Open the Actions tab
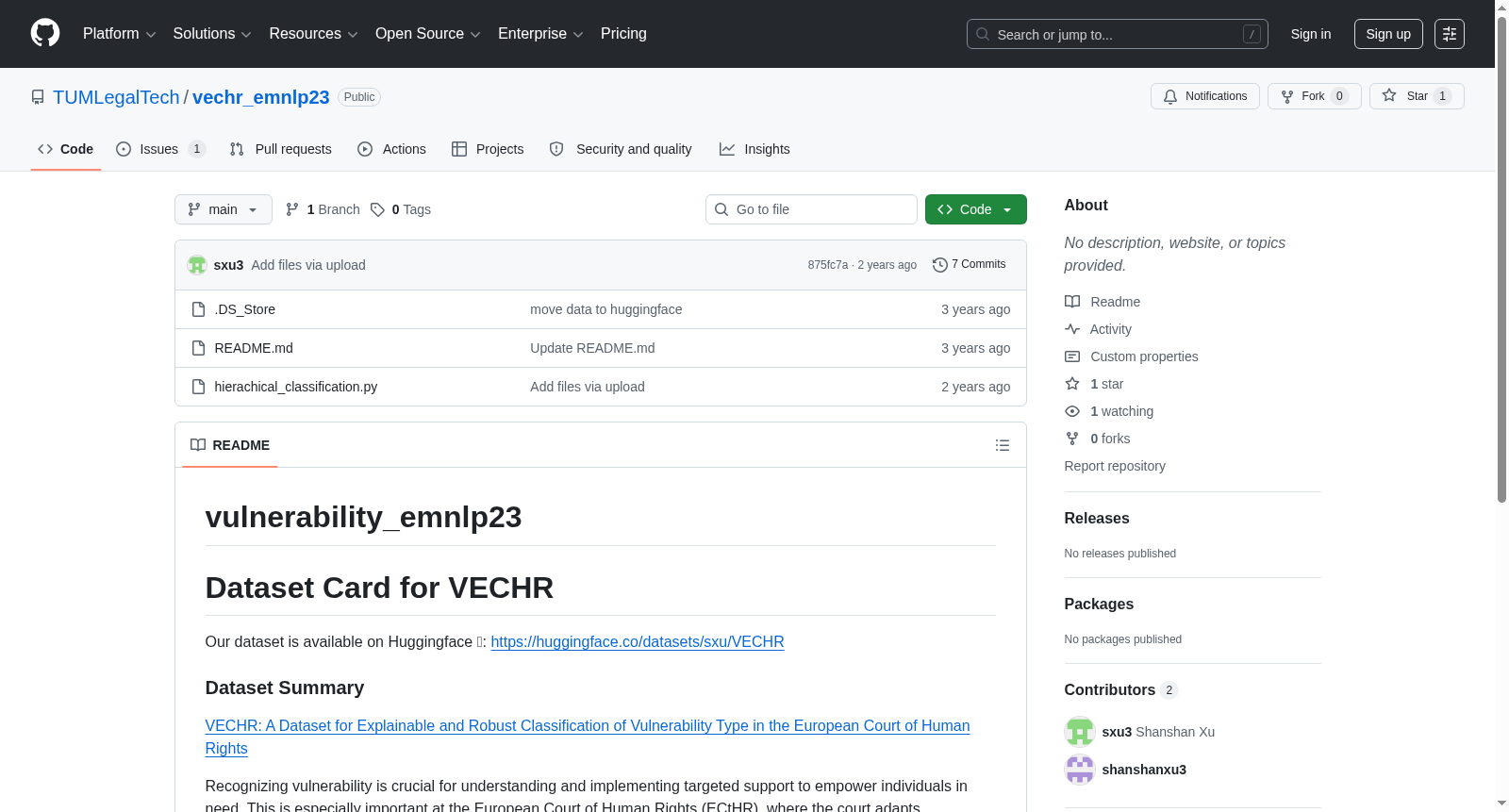1509x812 pixels. point(392,149)
